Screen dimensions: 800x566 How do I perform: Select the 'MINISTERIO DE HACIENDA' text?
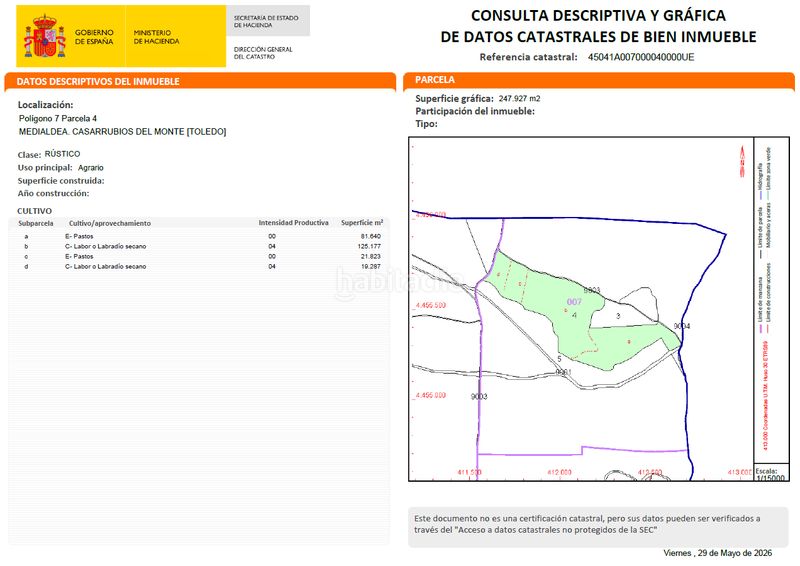point(156,37)
